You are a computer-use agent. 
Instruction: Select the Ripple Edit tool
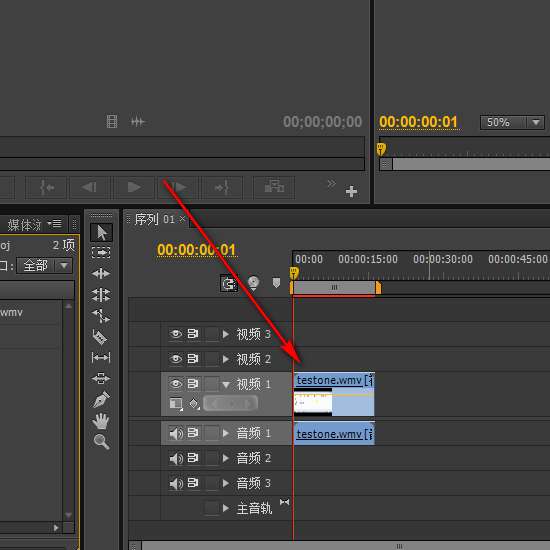pos(101,274)
